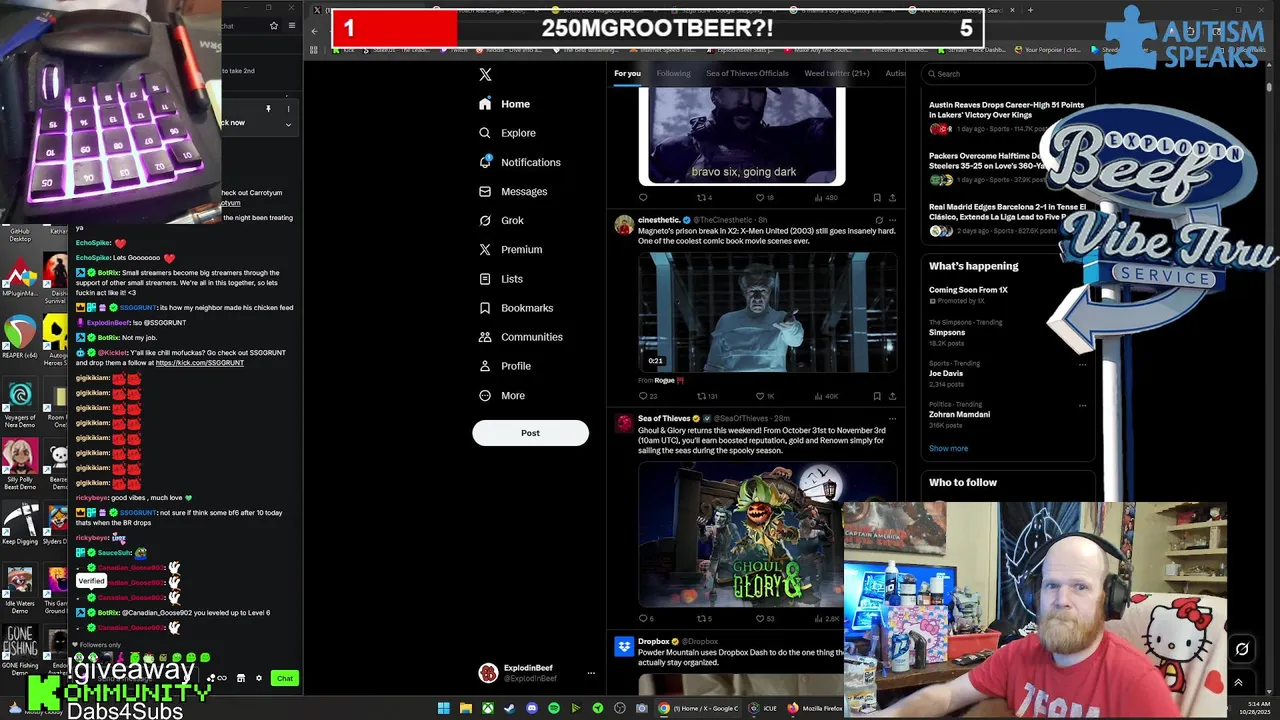Open File Explorer from taskbar
The image size is (1280, 720).
(x=465, y=708)
